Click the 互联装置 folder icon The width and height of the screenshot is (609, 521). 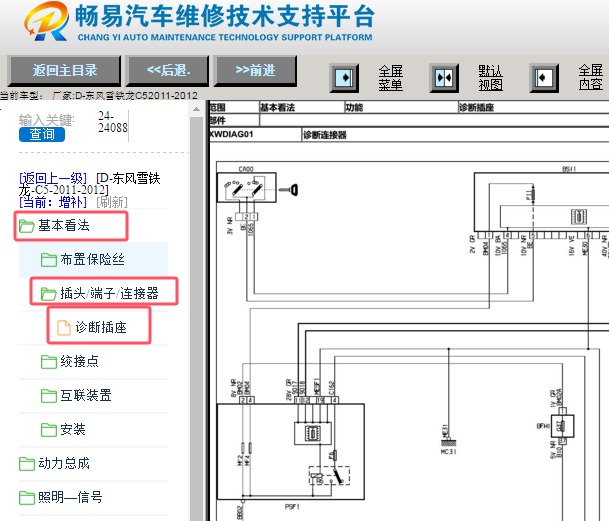coord(49,396)
